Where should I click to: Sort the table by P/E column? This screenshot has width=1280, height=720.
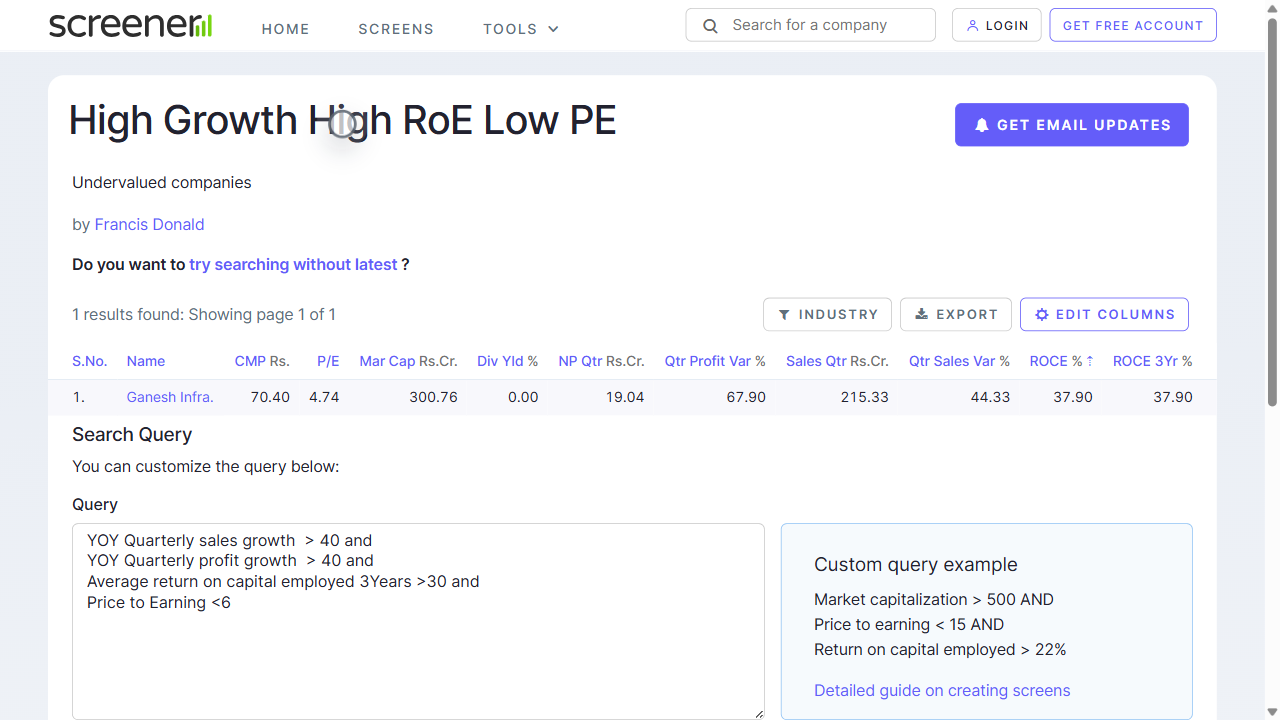328,361
